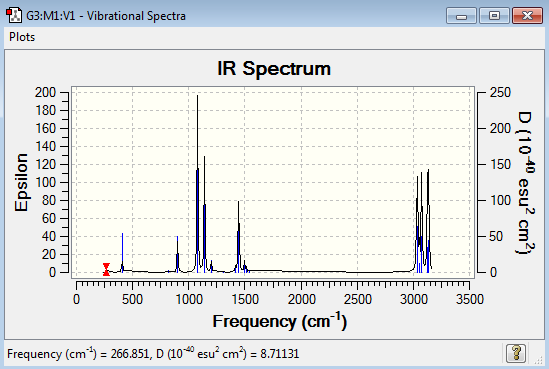Click the second tall peak near 1140 cm-1

[x=204, y=214]
